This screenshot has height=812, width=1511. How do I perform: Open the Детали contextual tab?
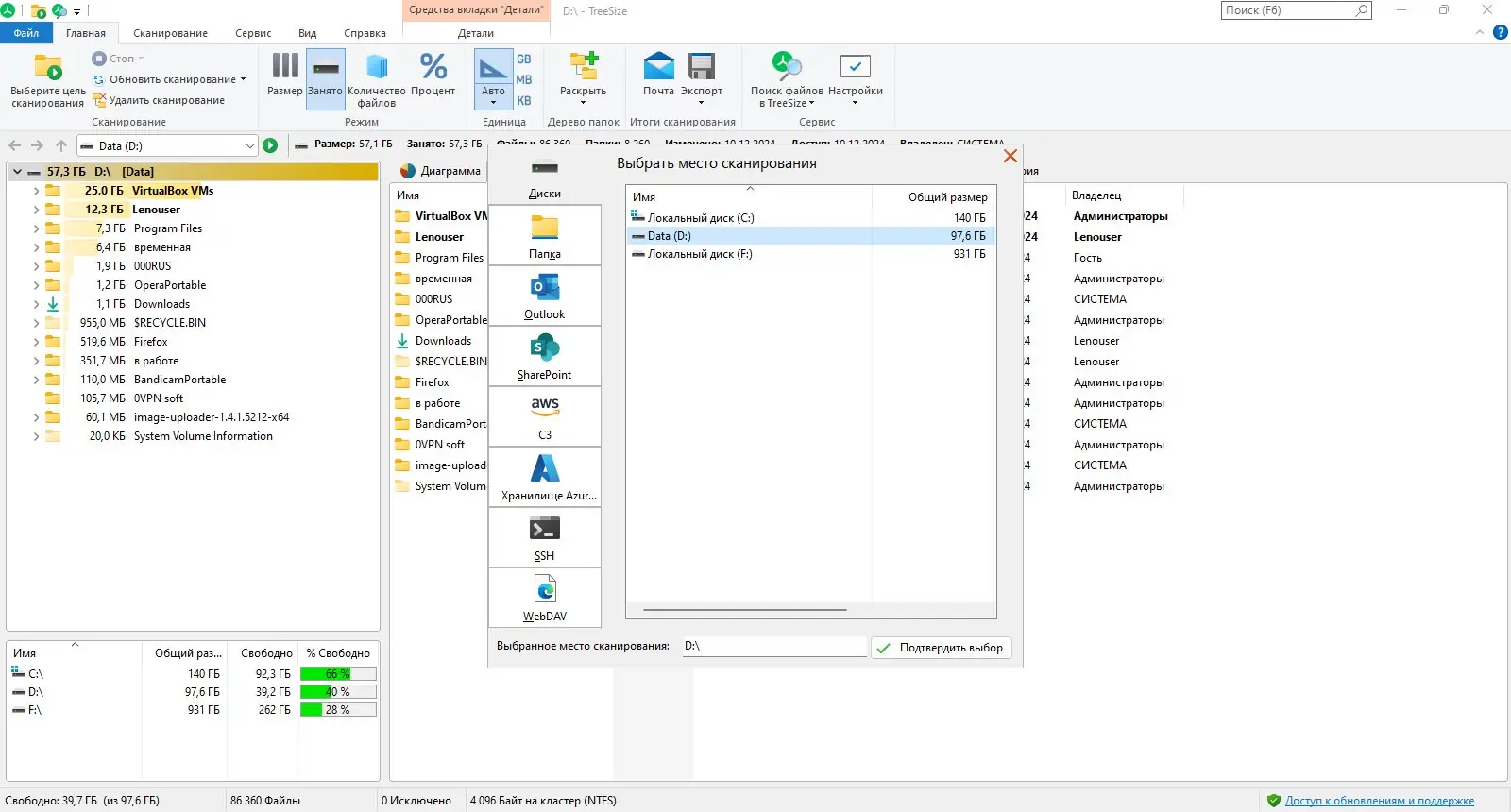476,33
